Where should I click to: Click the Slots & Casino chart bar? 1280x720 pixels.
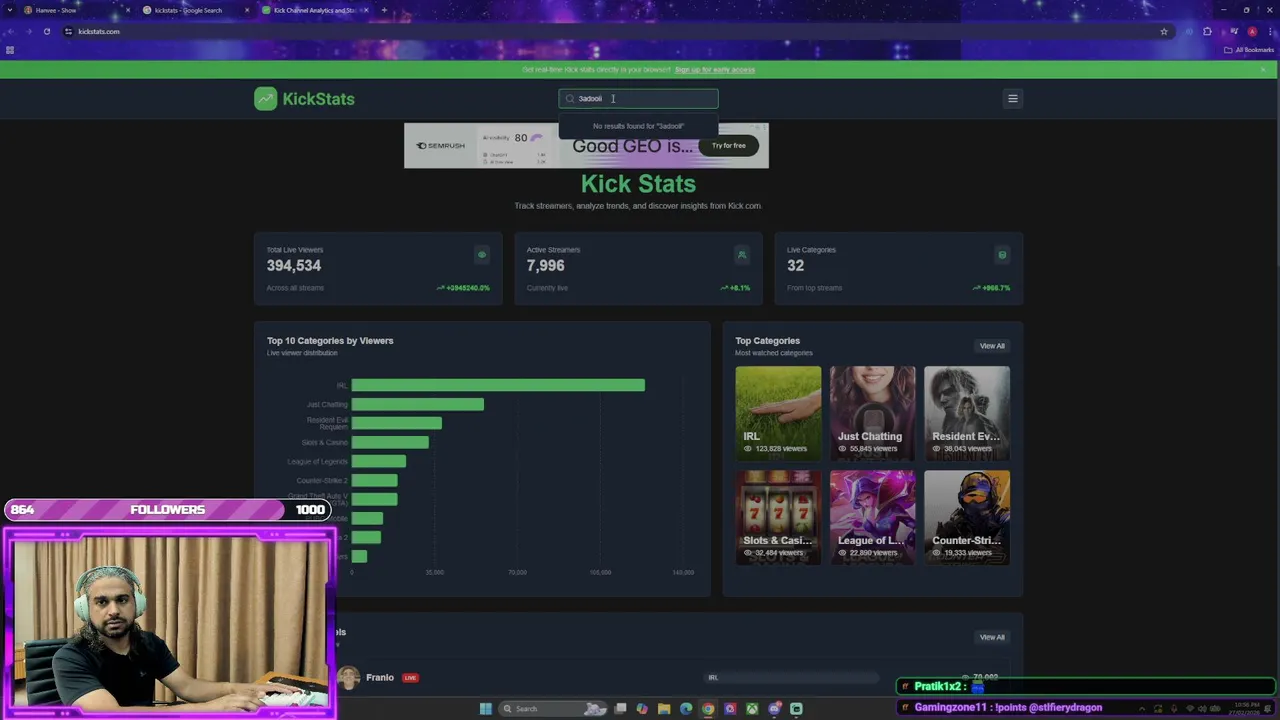coord(390,442)
